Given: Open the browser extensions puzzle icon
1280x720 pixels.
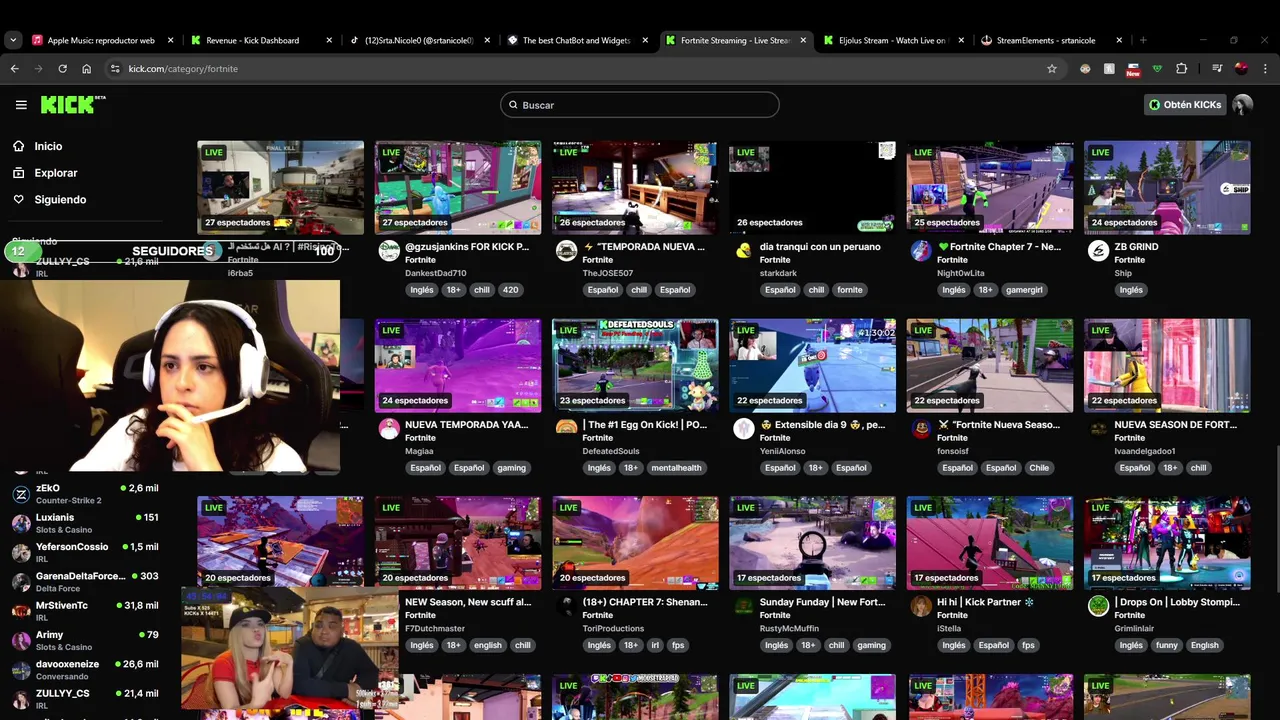Looking at the screenshot, I should pyautogui.click(x=1181, y=69).
